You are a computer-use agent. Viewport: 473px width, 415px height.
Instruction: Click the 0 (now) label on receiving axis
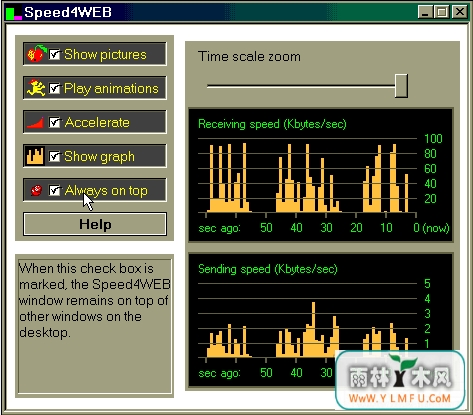click(431, 228)
